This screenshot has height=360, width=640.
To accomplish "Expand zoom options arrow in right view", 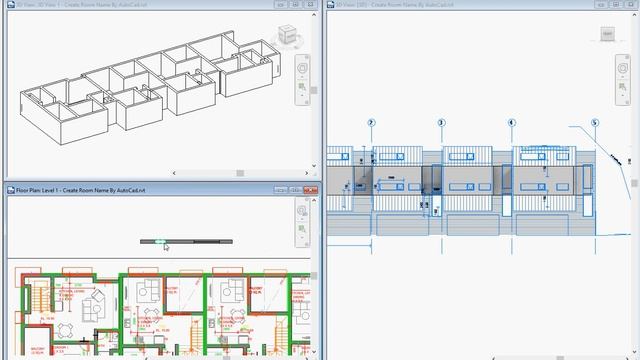I will click(622, 96).
